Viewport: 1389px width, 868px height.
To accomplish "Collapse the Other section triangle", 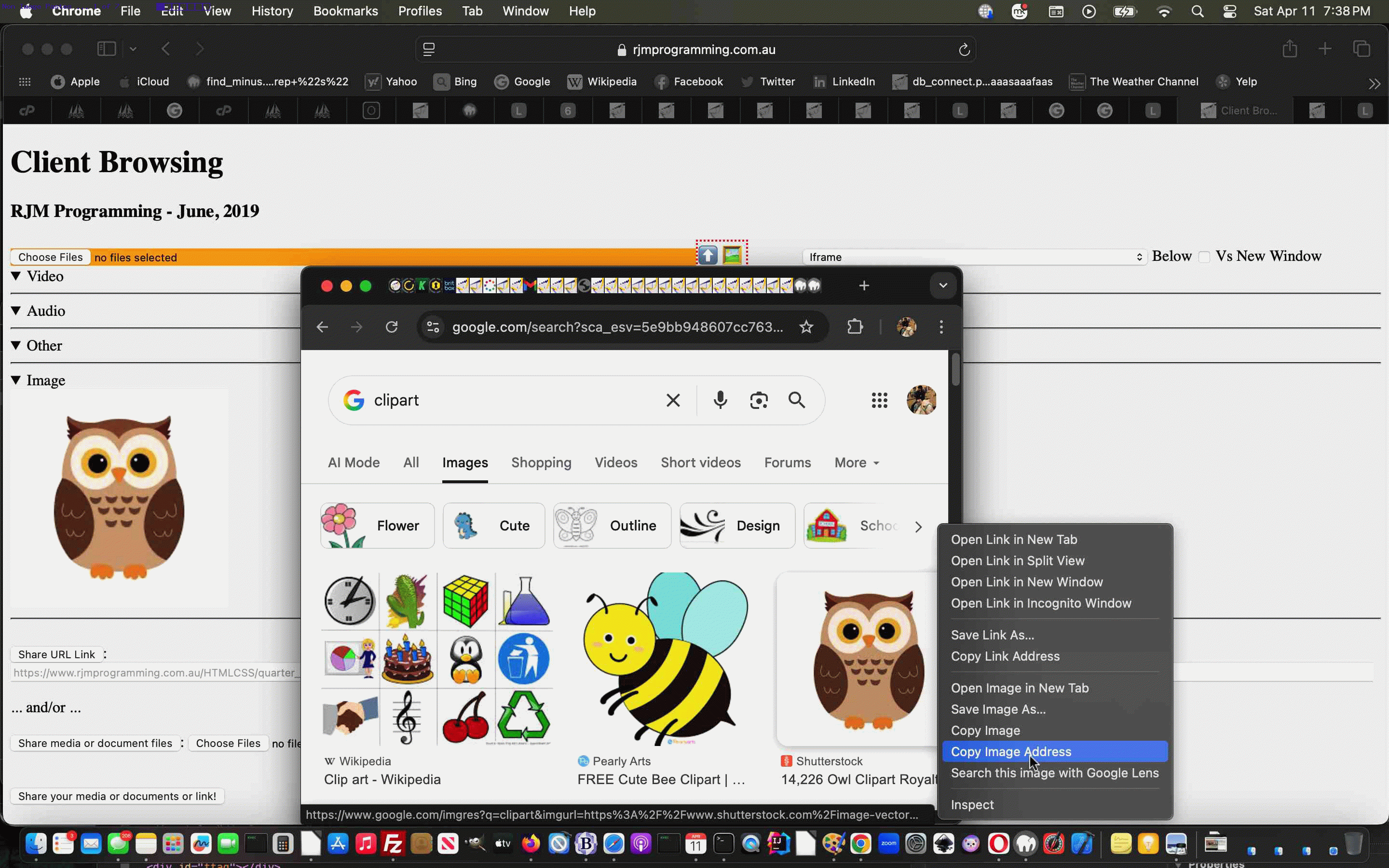I will 15,345.
